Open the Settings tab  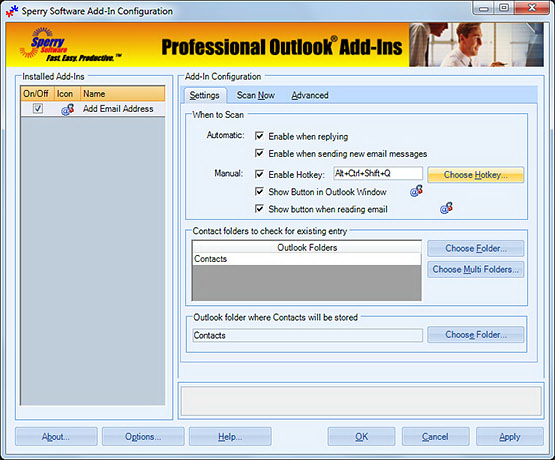(204, 95)
